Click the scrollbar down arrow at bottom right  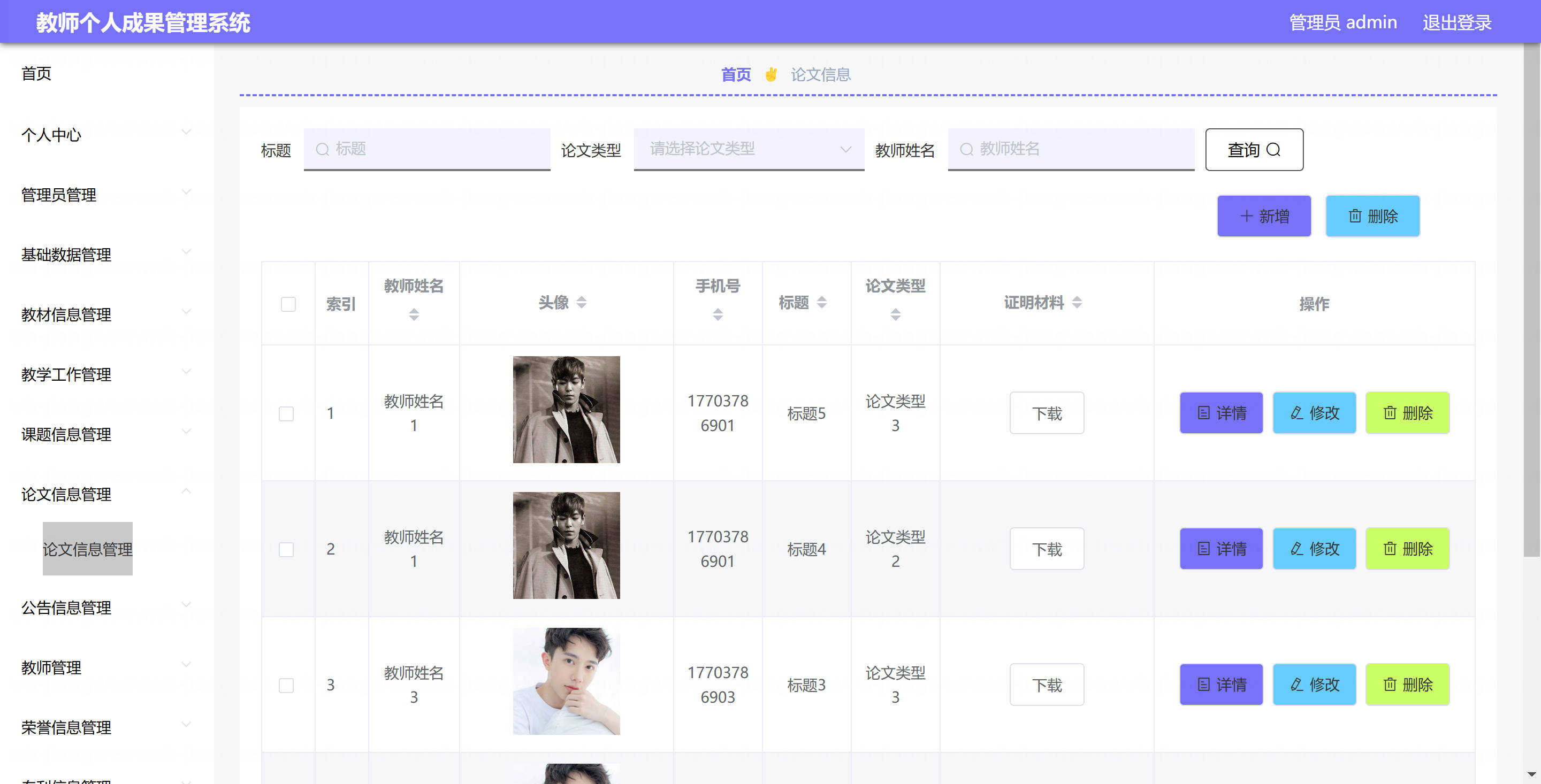(1531, 775)
